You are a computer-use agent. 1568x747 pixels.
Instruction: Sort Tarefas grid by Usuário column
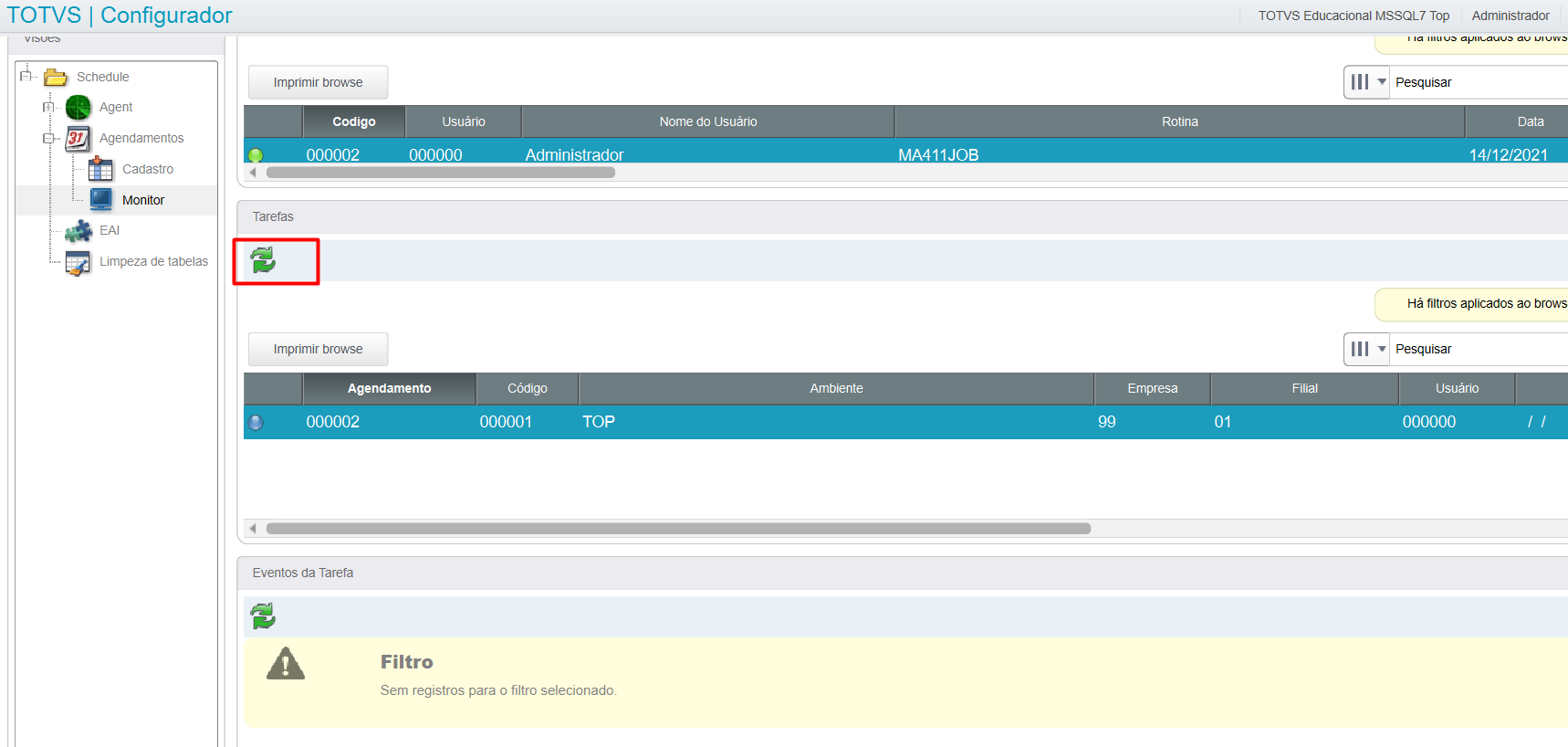1458,388
